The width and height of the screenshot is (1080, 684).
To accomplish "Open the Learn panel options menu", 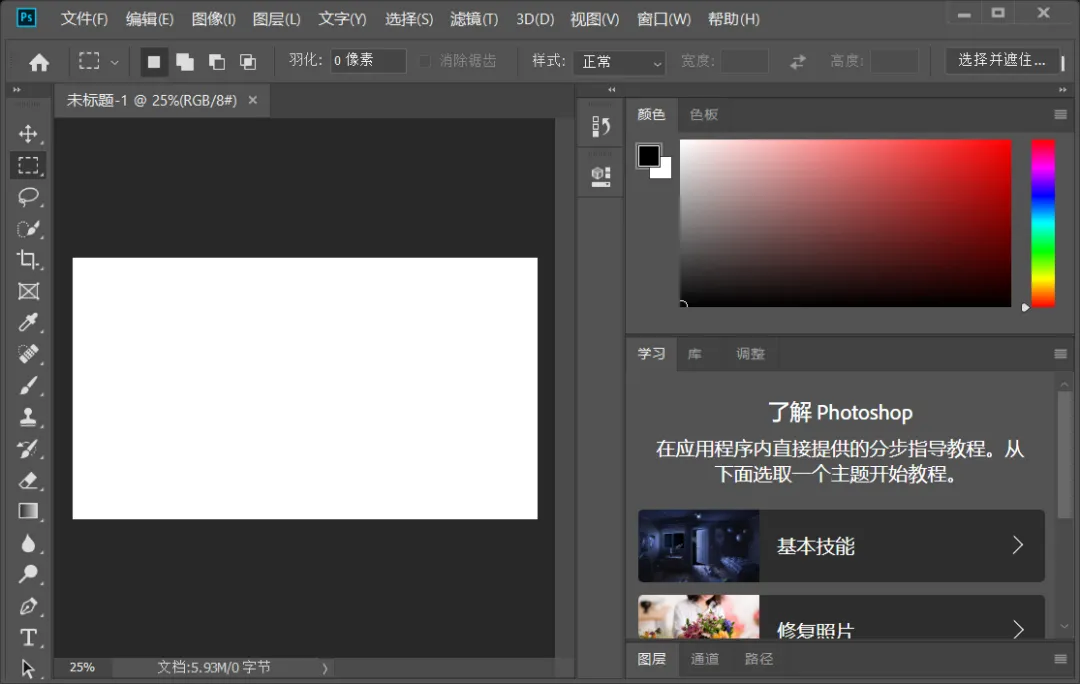I will (x=1060, y=354).
